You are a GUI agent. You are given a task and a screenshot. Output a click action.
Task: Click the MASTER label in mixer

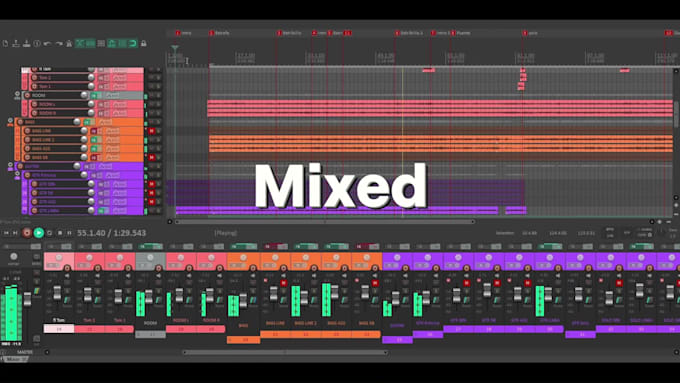point(25,352)
